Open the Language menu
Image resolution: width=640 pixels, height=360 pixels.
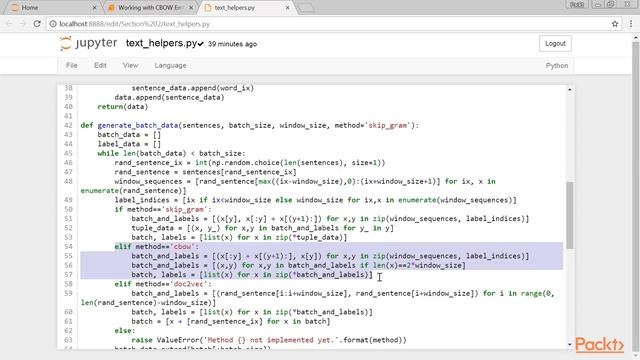tap(170, 65)
